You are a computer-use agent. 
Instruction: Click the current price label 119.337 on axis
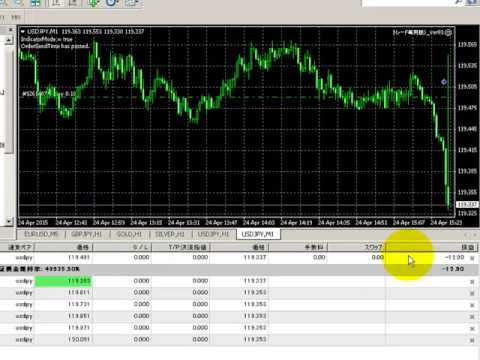pos(467,204)
